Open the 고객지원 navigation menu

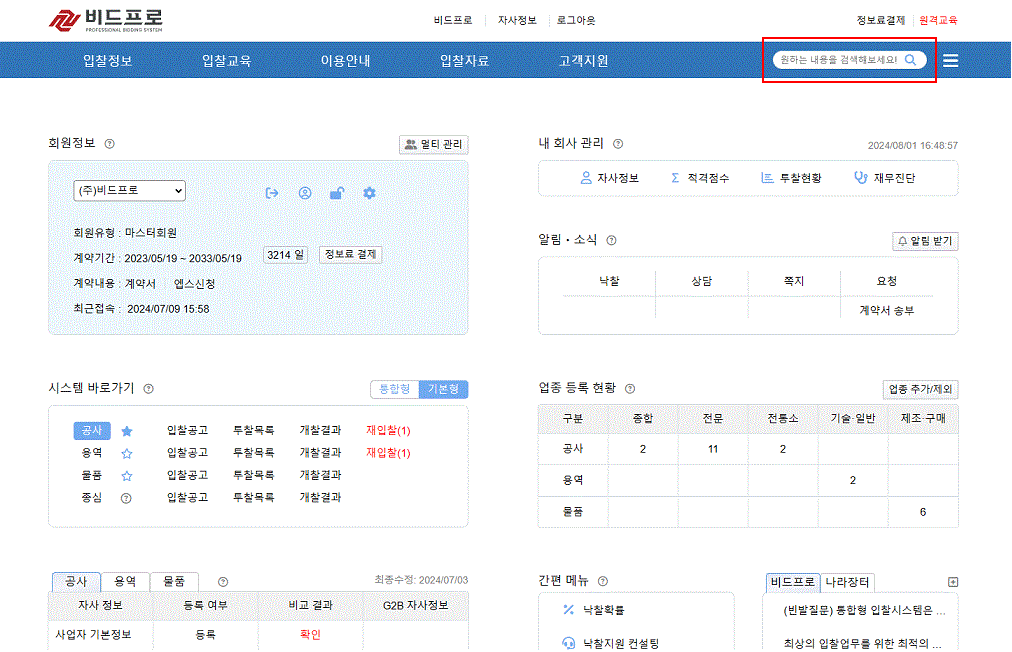pyautogui.click(x=583, y=60)
